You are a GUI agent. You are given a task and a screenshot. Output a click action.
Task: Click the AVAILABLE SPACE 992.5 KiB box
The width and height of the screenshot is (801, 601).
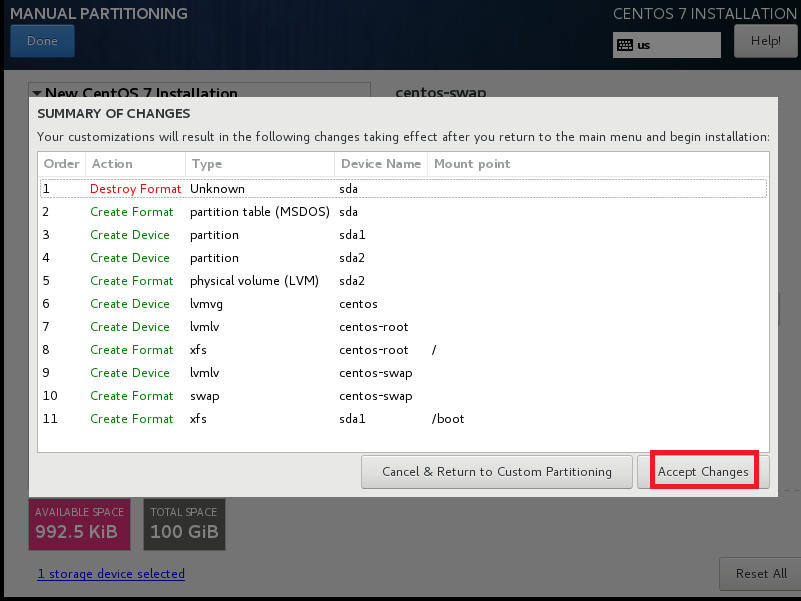click(x=80, y=524)
